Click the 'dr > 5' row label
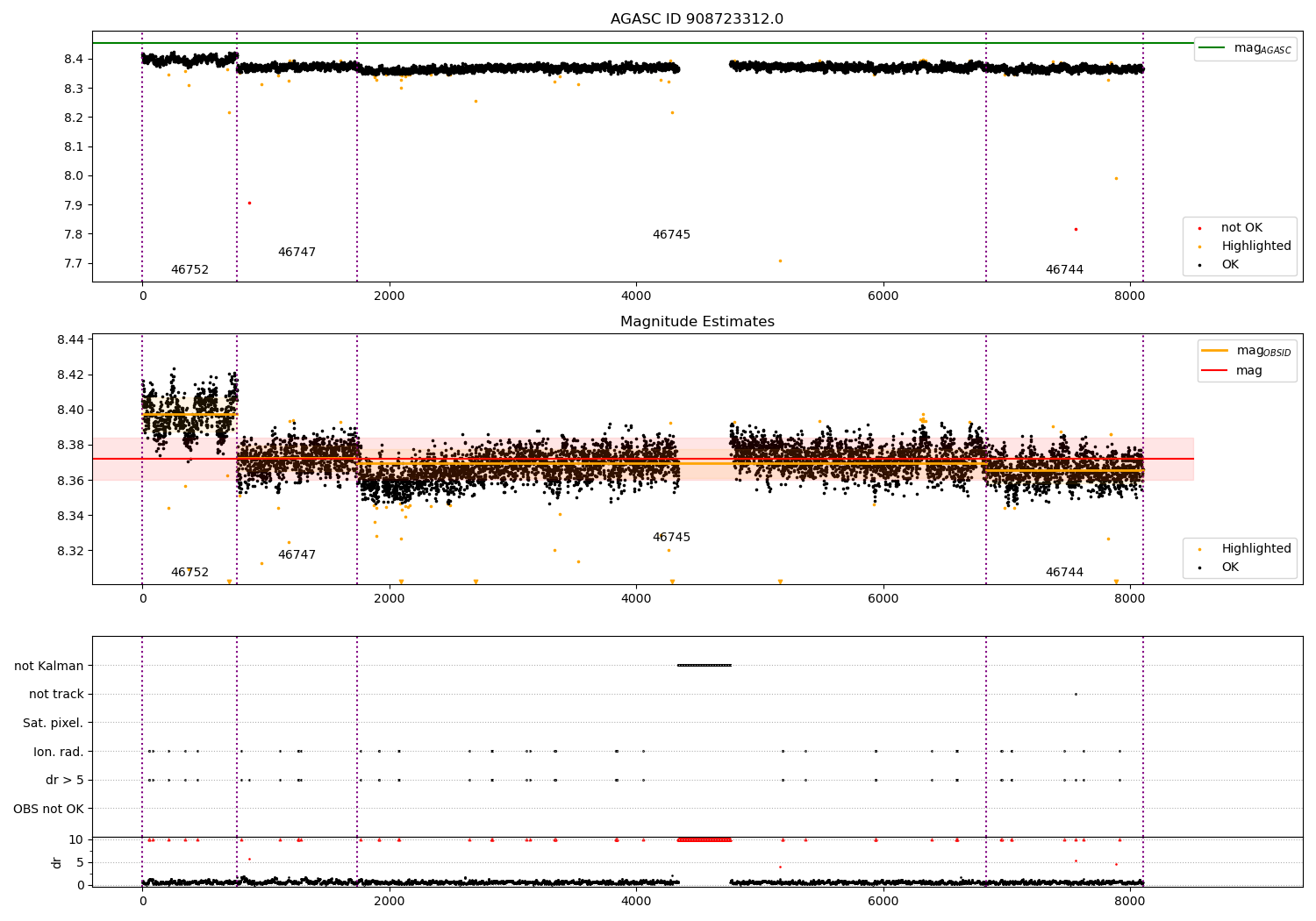The image size is (1316, 921). (65, 781)
